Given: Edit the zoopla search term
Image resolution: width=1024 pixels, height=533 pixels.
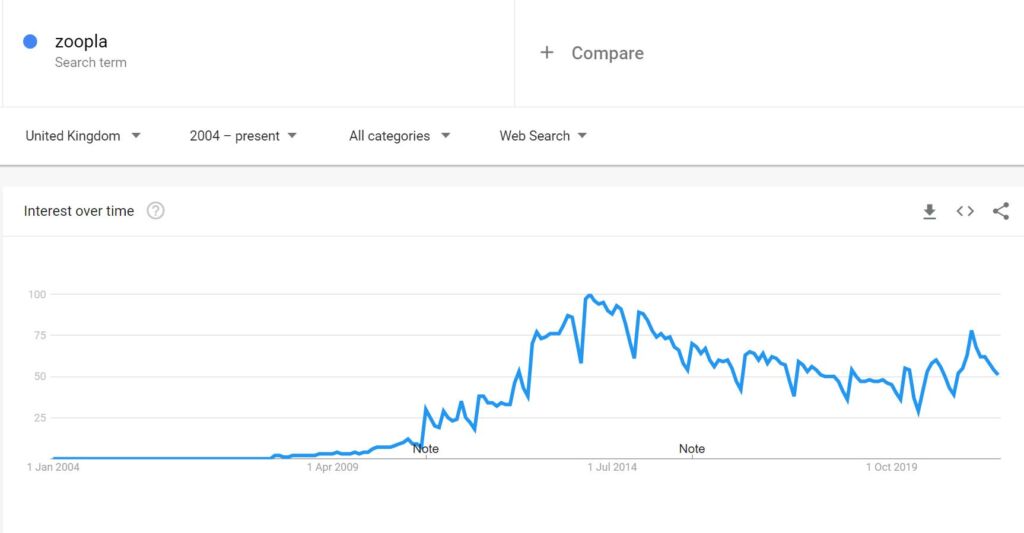Looking at the screenshot, I should point(81,42).
